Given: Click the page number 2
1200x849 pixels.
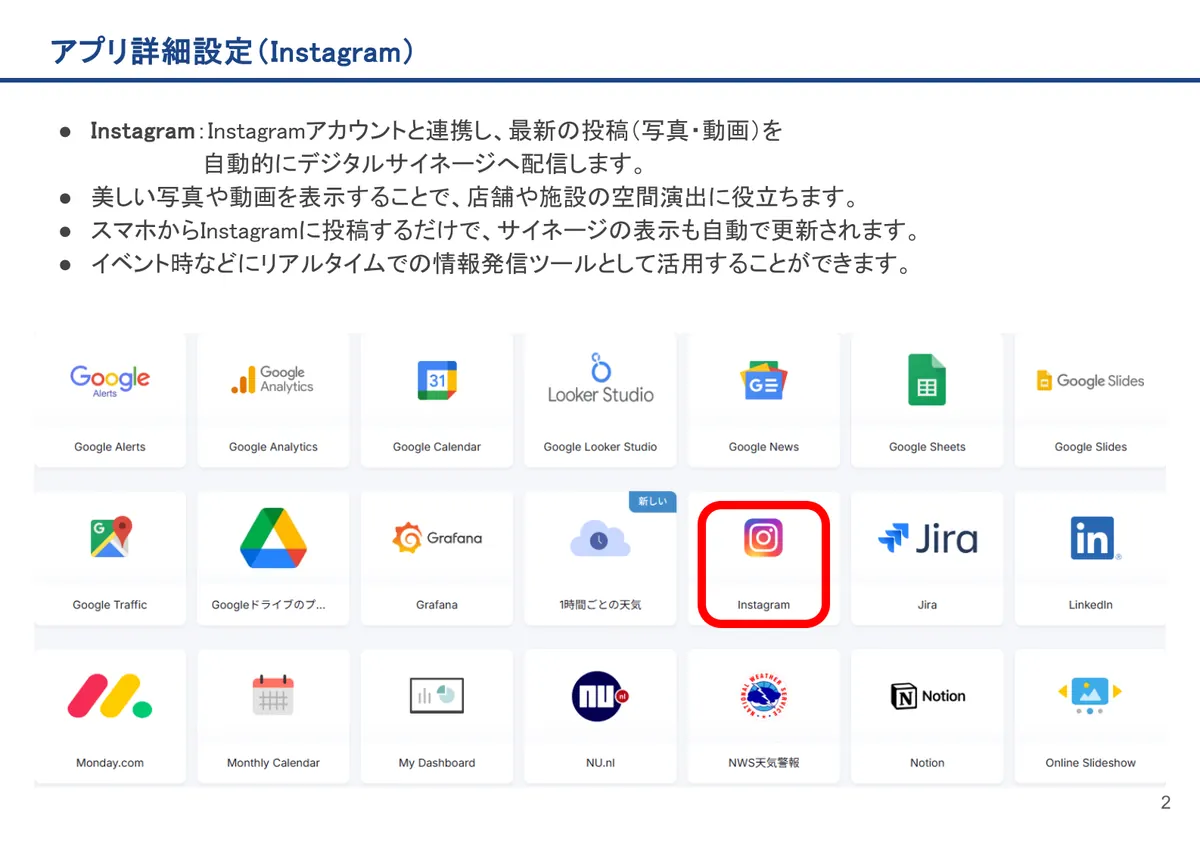Looking at the screenshot, I should click(1165, 803).
